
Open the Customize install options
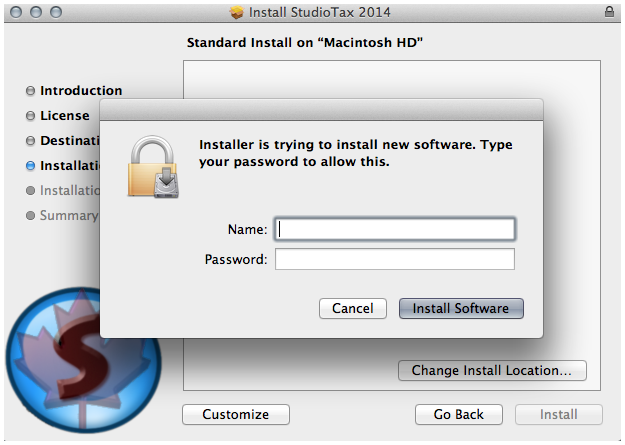click(236, 414)
